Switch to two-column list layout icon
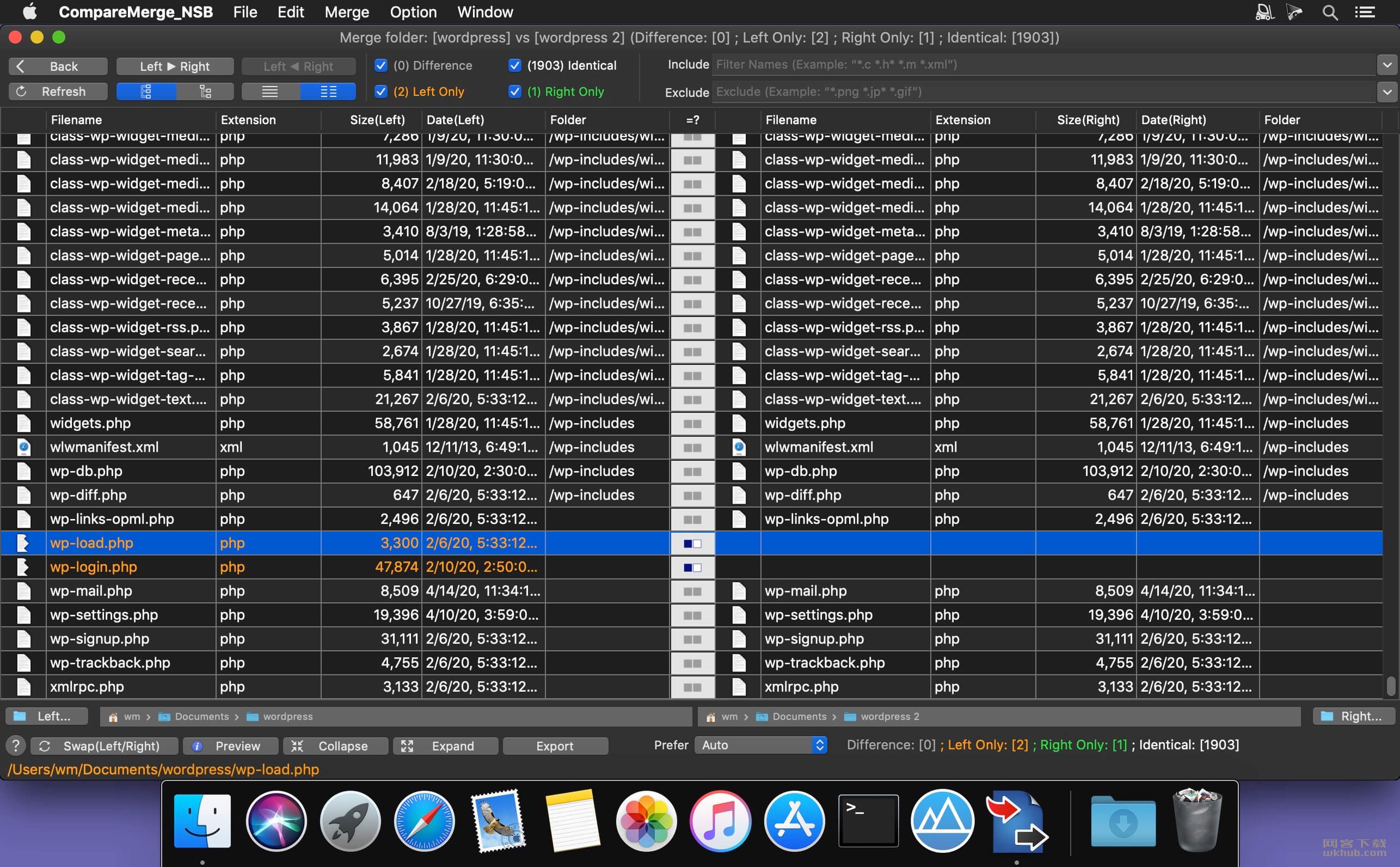Viewport: 1400px width, 867px height. tap(328, 91)
